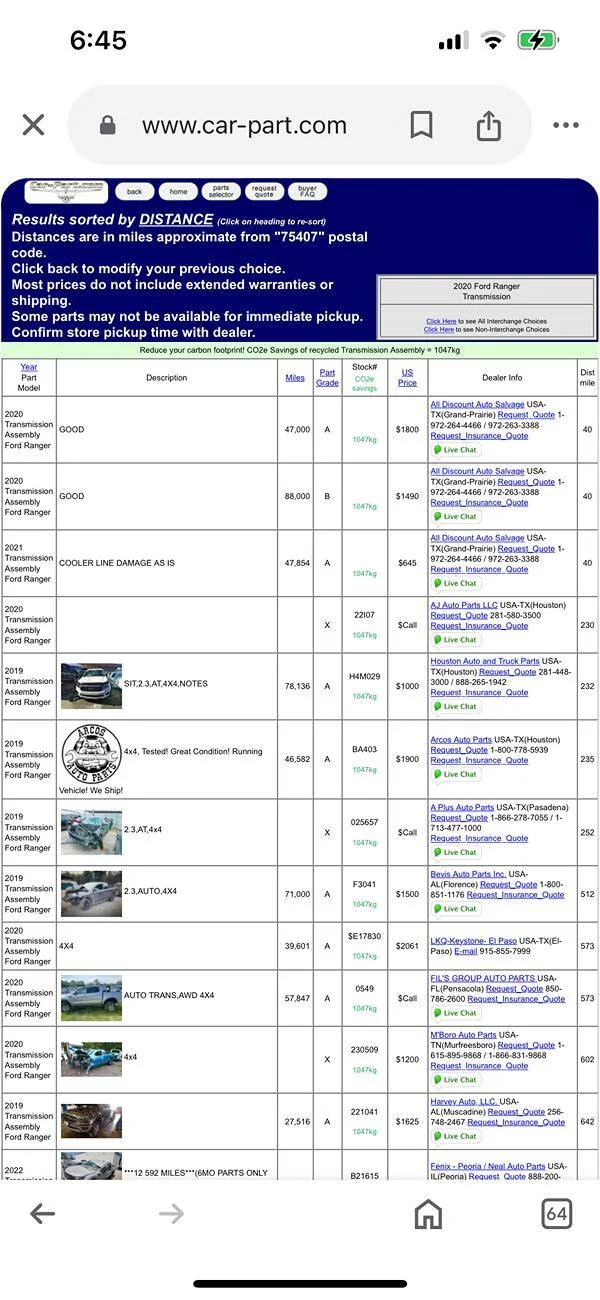600x1300 pixels.
Task: Click the request quote nav button
Action: [x=264, y=191]
